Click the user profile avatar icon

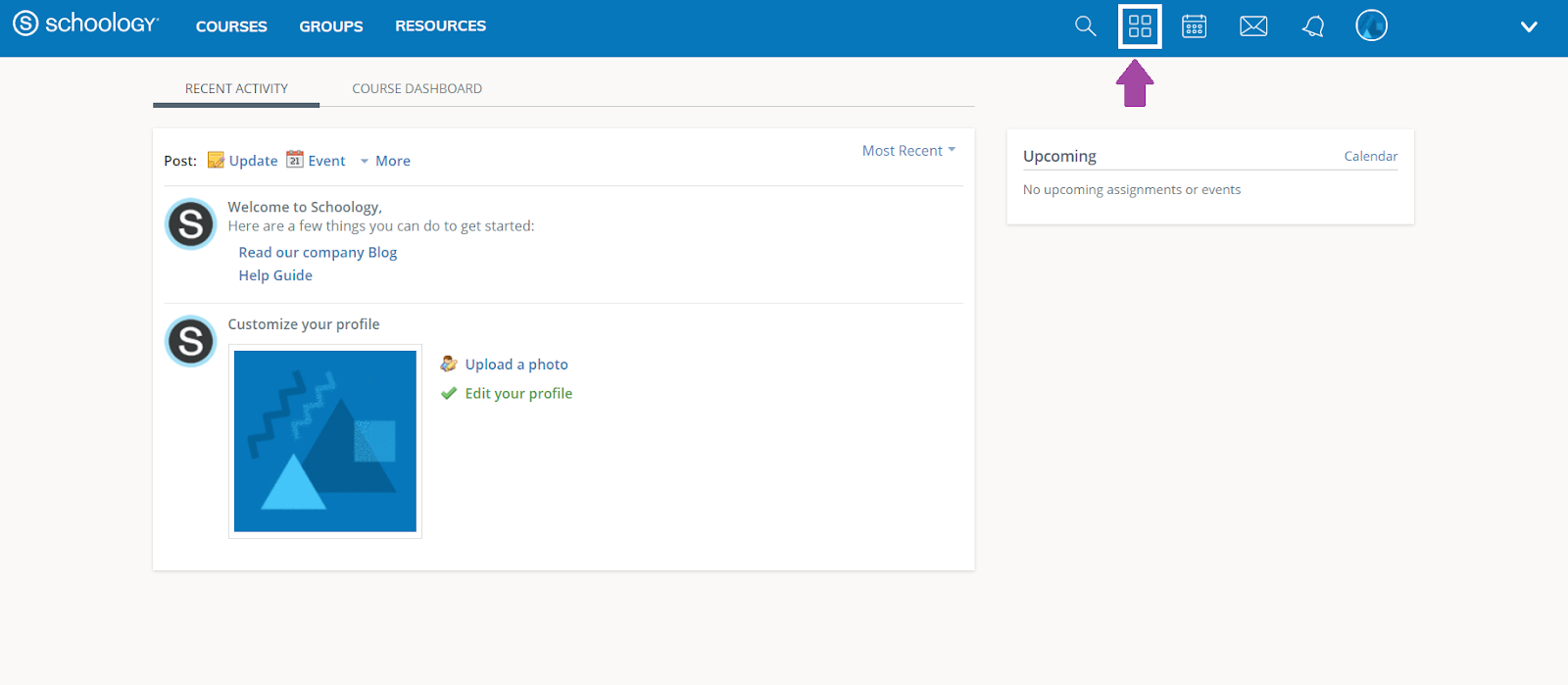point(1371,25)
